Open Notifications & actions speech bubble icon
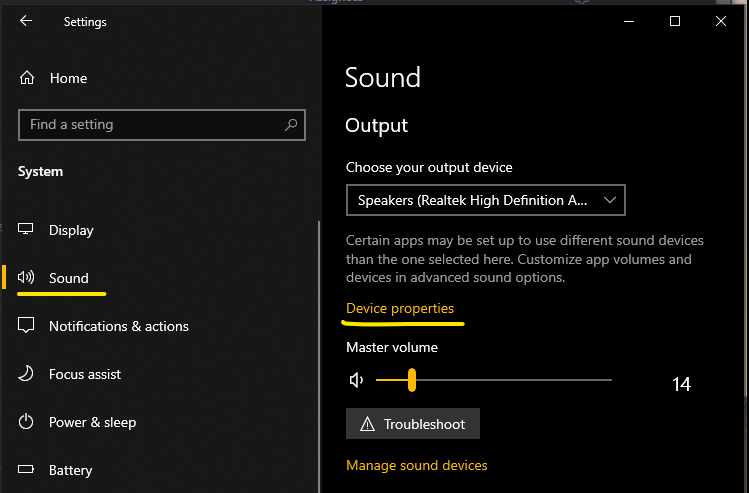The image size is (749, 493). pyautogui.click(x=26, y=325)
